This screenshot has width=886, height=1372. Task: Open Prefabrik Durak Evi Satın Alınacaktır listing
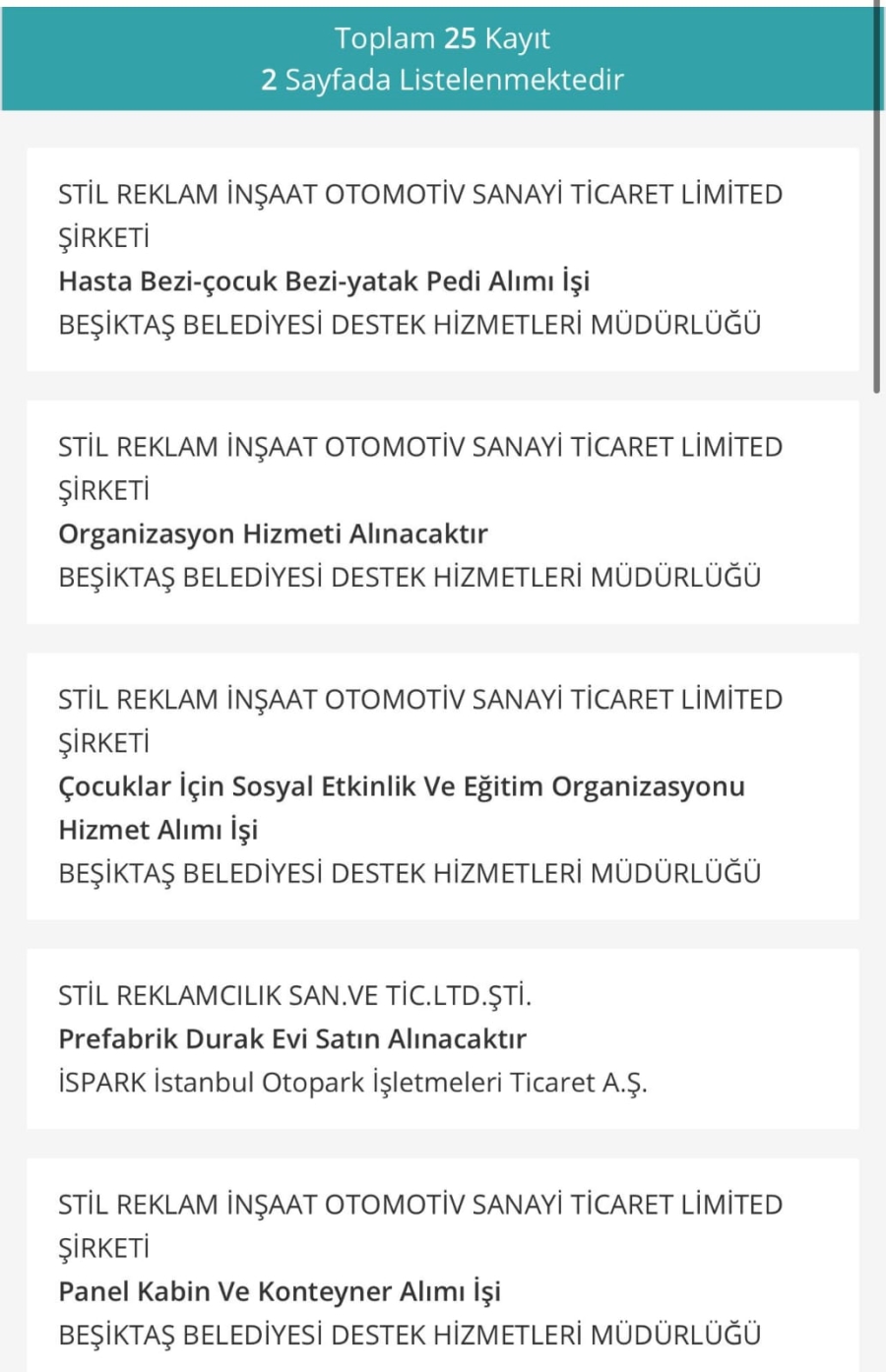pyautogui.click(x=292, y=1038)
